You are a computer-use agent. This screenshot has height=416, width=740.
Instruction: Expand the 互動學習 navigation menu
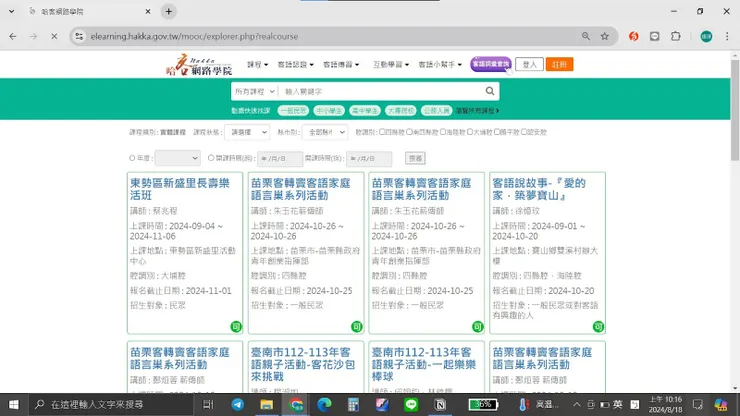coord(391,64)
